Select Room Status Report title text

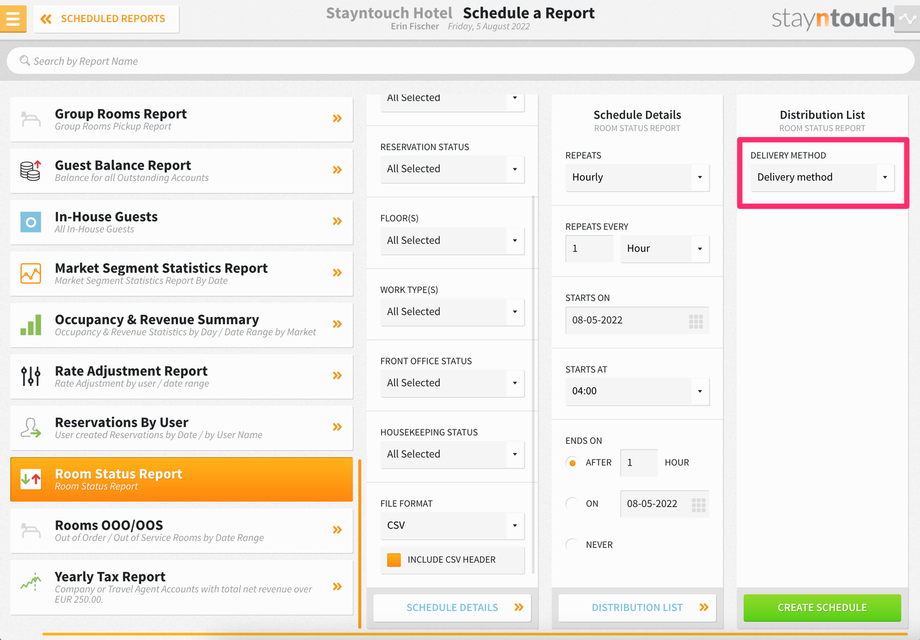119,473
